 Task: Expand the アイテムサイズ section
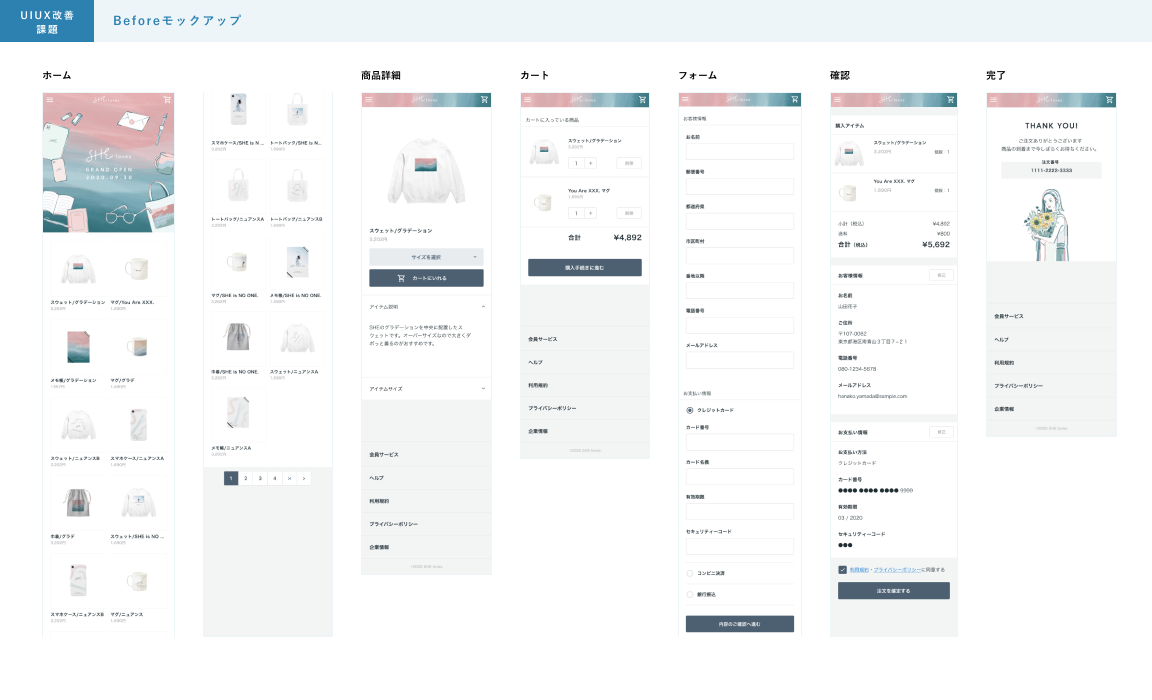(426, 389)
